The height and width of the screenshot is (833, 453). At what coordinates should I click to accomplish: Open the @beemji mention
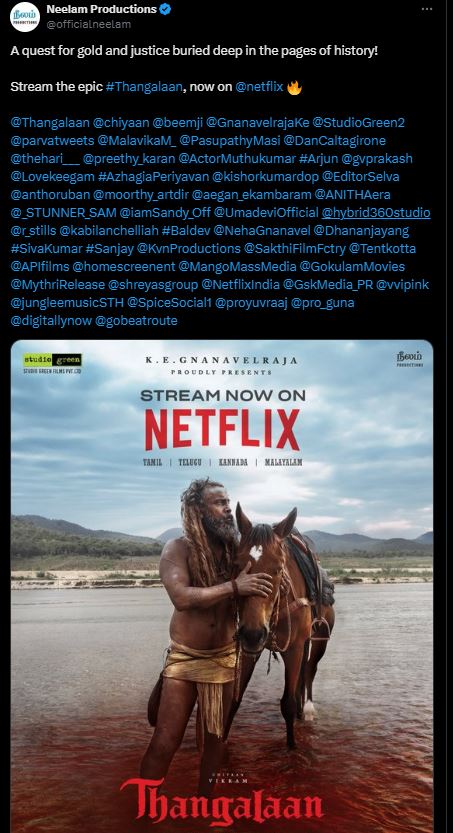[x=177, y=123]
